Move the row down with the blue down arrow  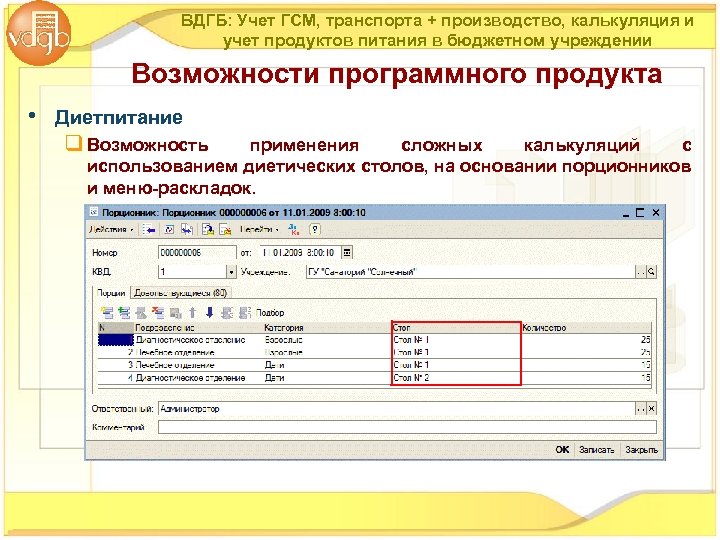[209, 313]
